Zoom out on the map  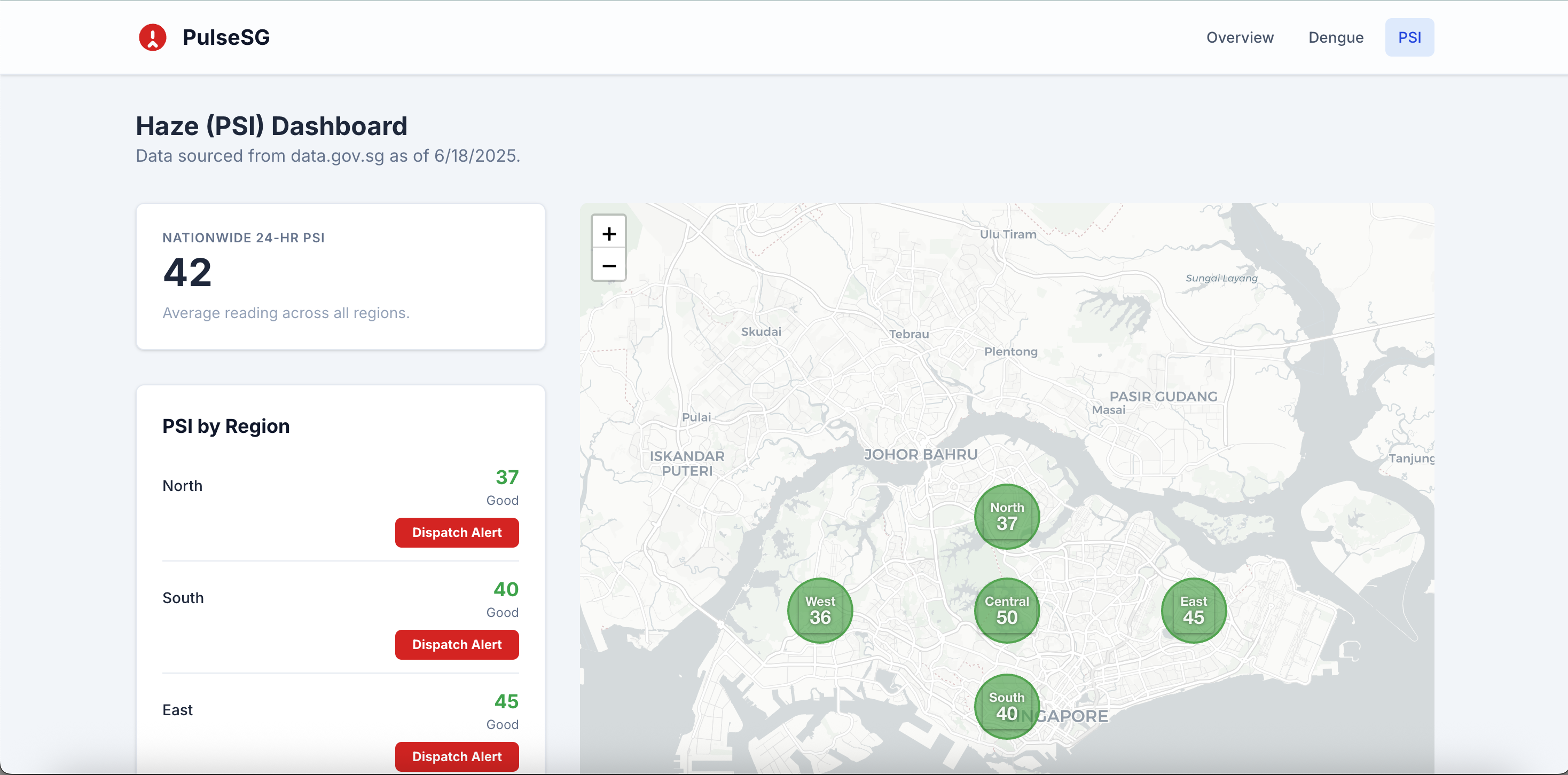tap(609, 266)
